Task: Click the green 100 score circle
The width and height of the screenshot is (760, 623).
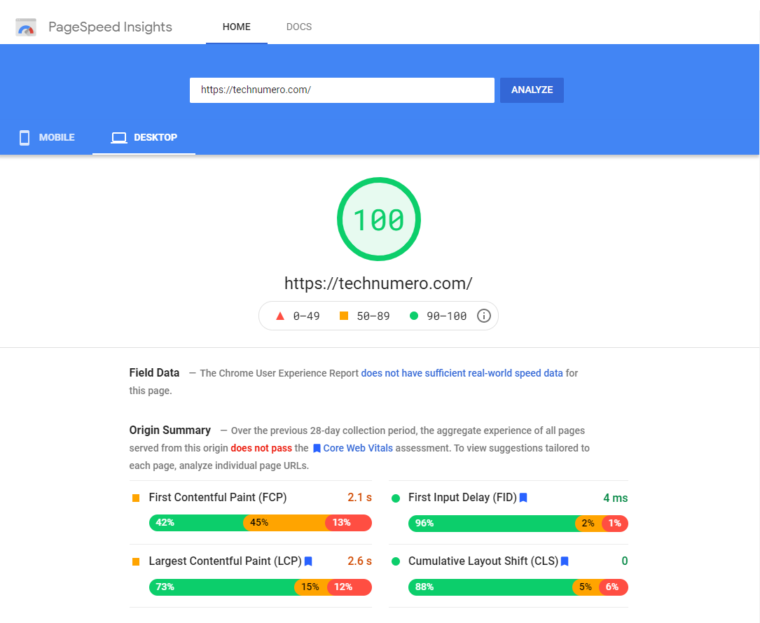Action: [x=379, y=219]
